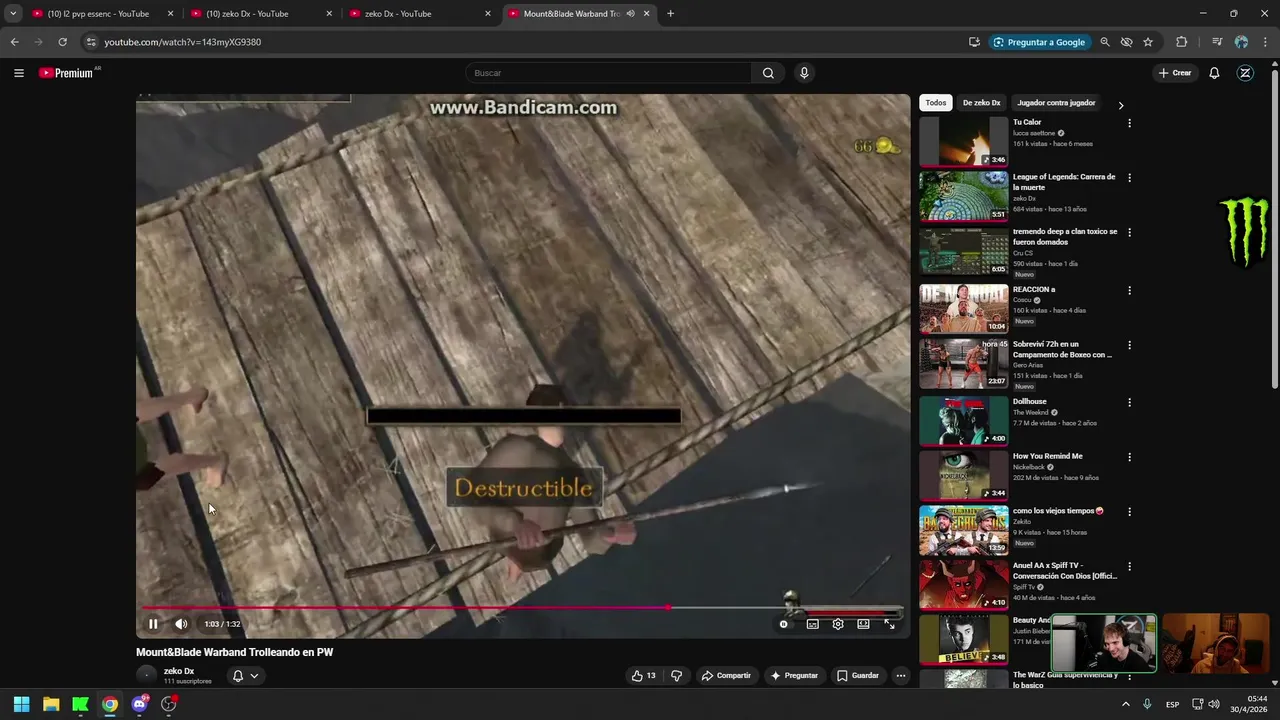Focus the Buscar search field
The width and height of the screenshot is (1280, 720).
click(x=608, y=73)
